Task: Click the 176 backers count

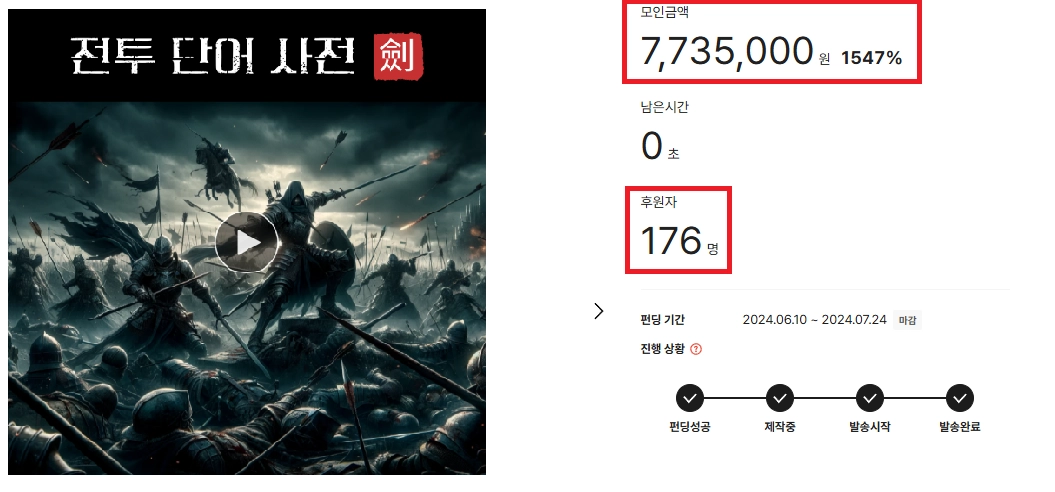Action: click(x=671, y=241)
